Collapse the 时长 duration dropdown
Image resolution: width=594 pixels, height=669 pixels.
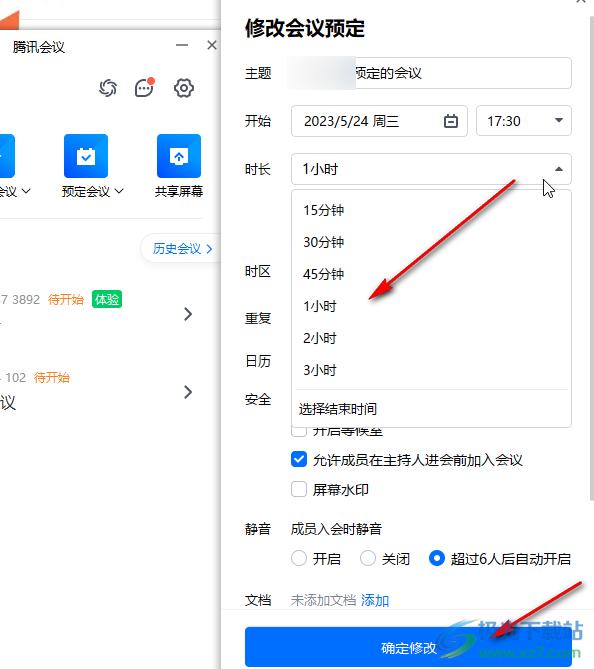431,169
